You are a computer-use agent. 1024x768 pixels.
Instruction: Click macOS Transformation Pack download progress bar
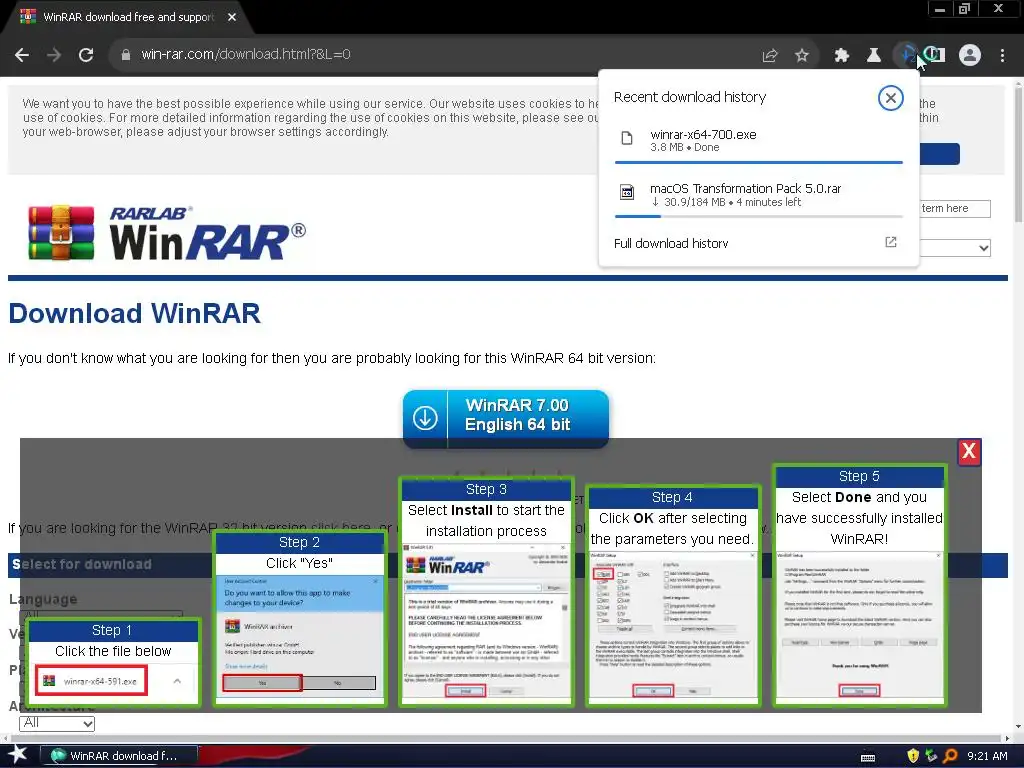759,216
